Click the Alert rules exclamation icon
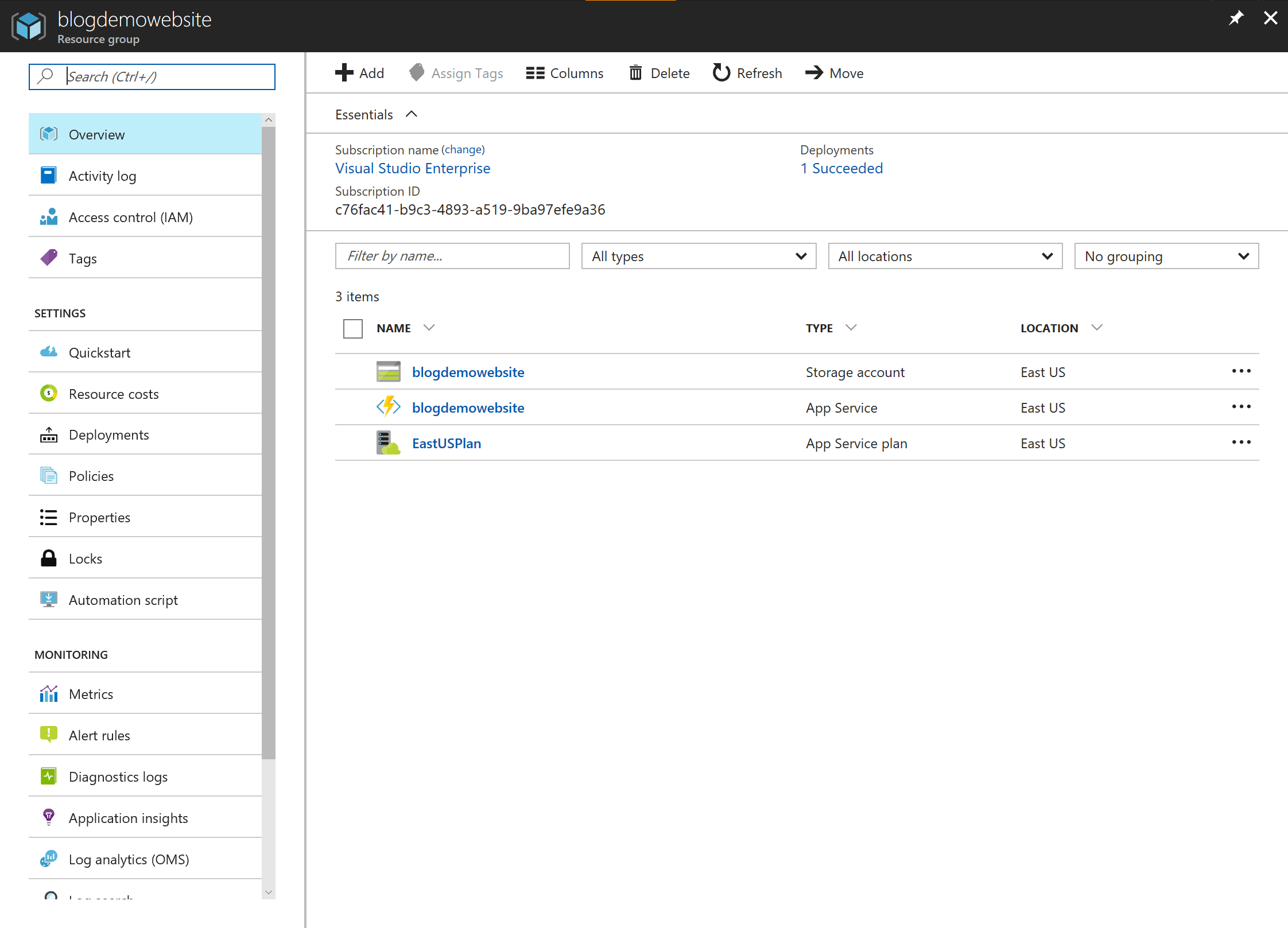Screen dimensions: 1288x928 49,735
